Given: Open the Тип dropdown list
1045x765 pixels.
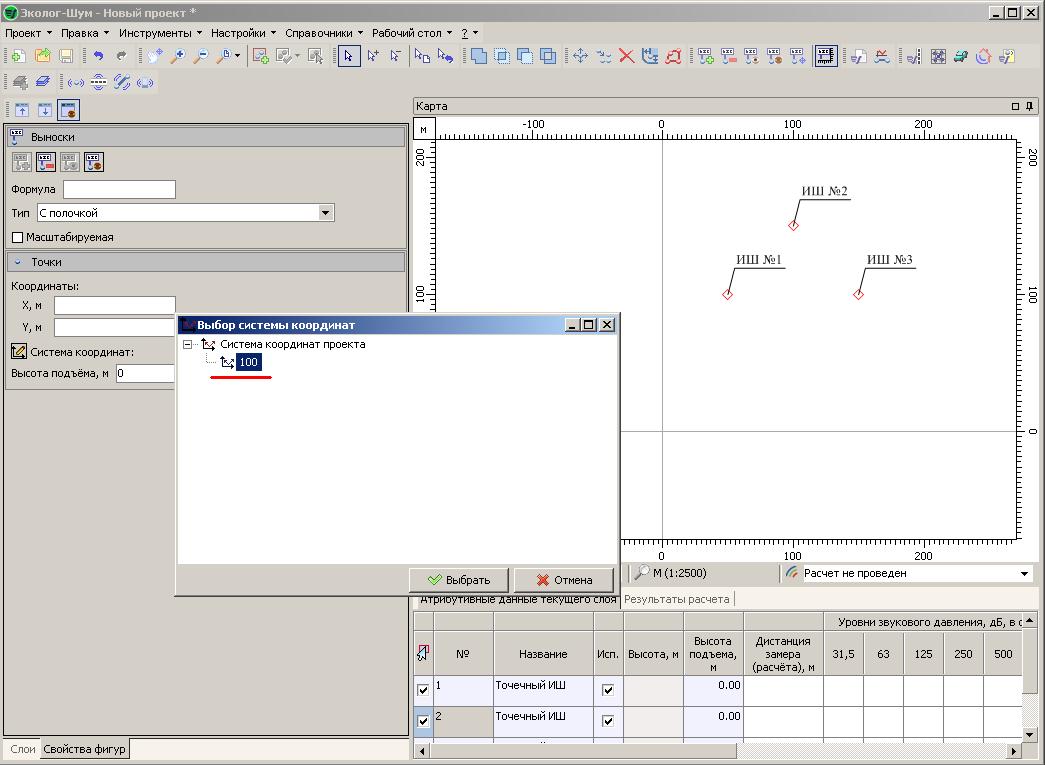Looking at the screenshot, I should tap(325, 213).
